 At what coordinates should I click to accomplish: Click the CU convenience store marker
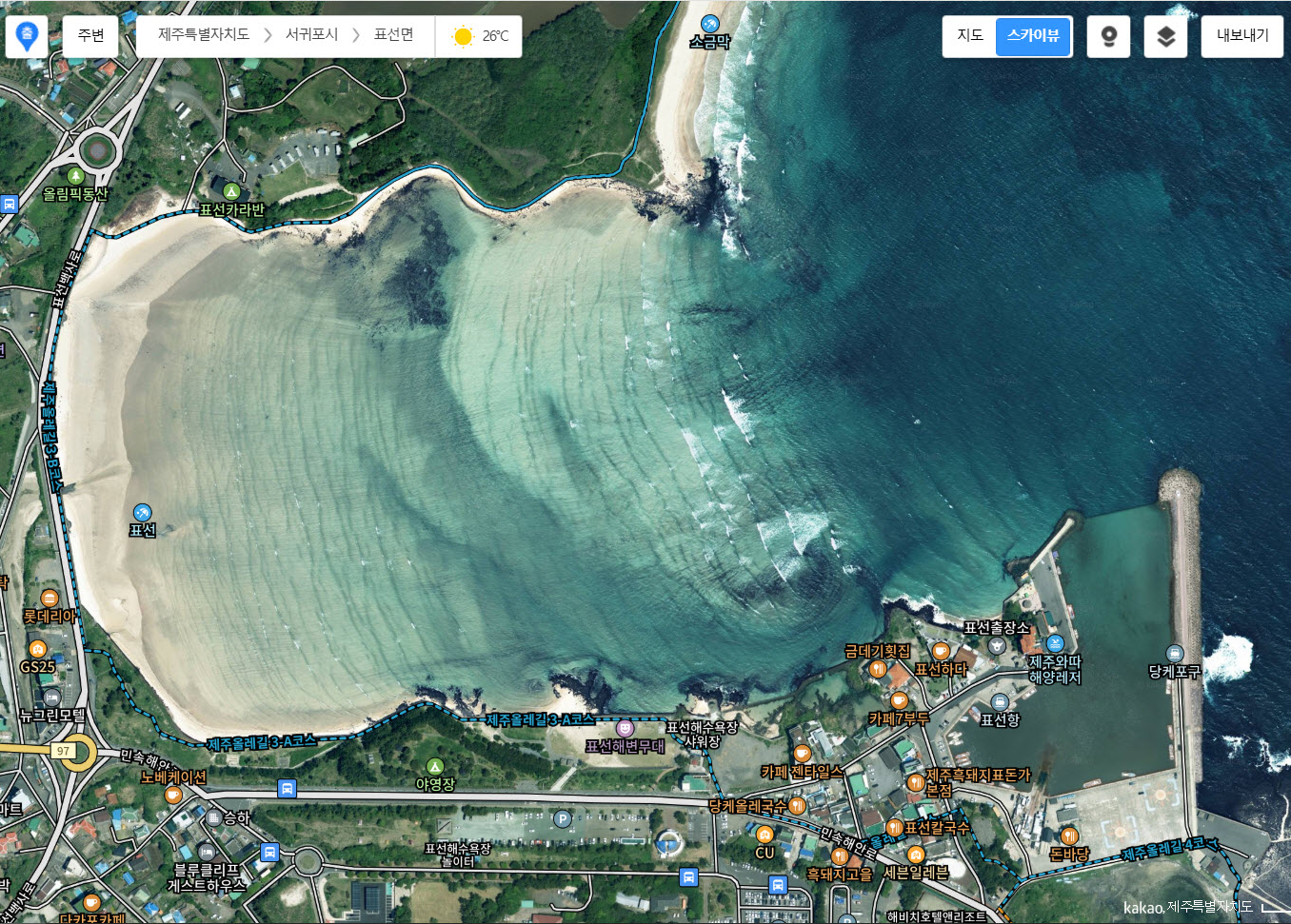point(765,836)
